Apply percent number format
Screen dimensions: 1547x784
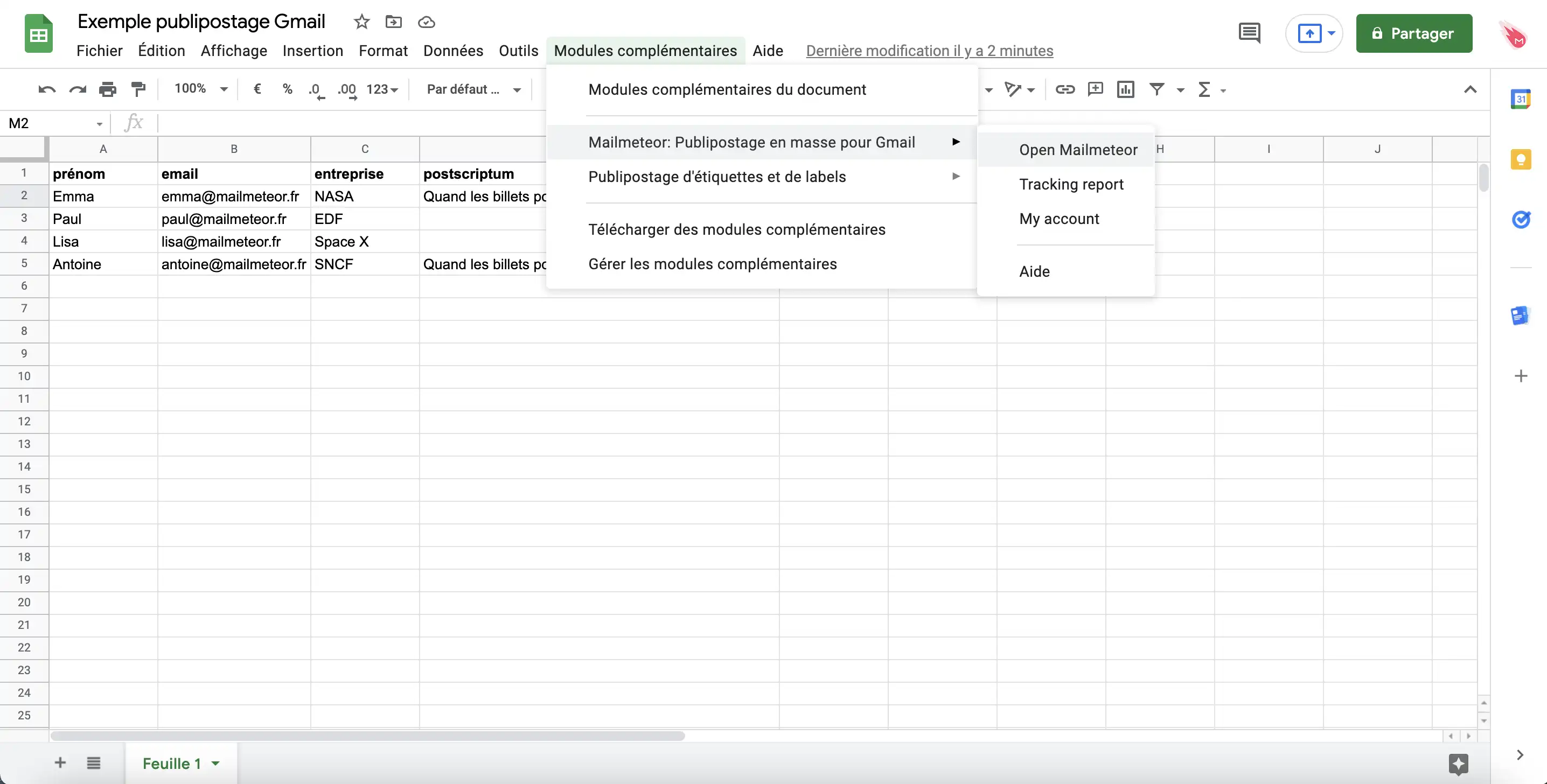[287, 89]
